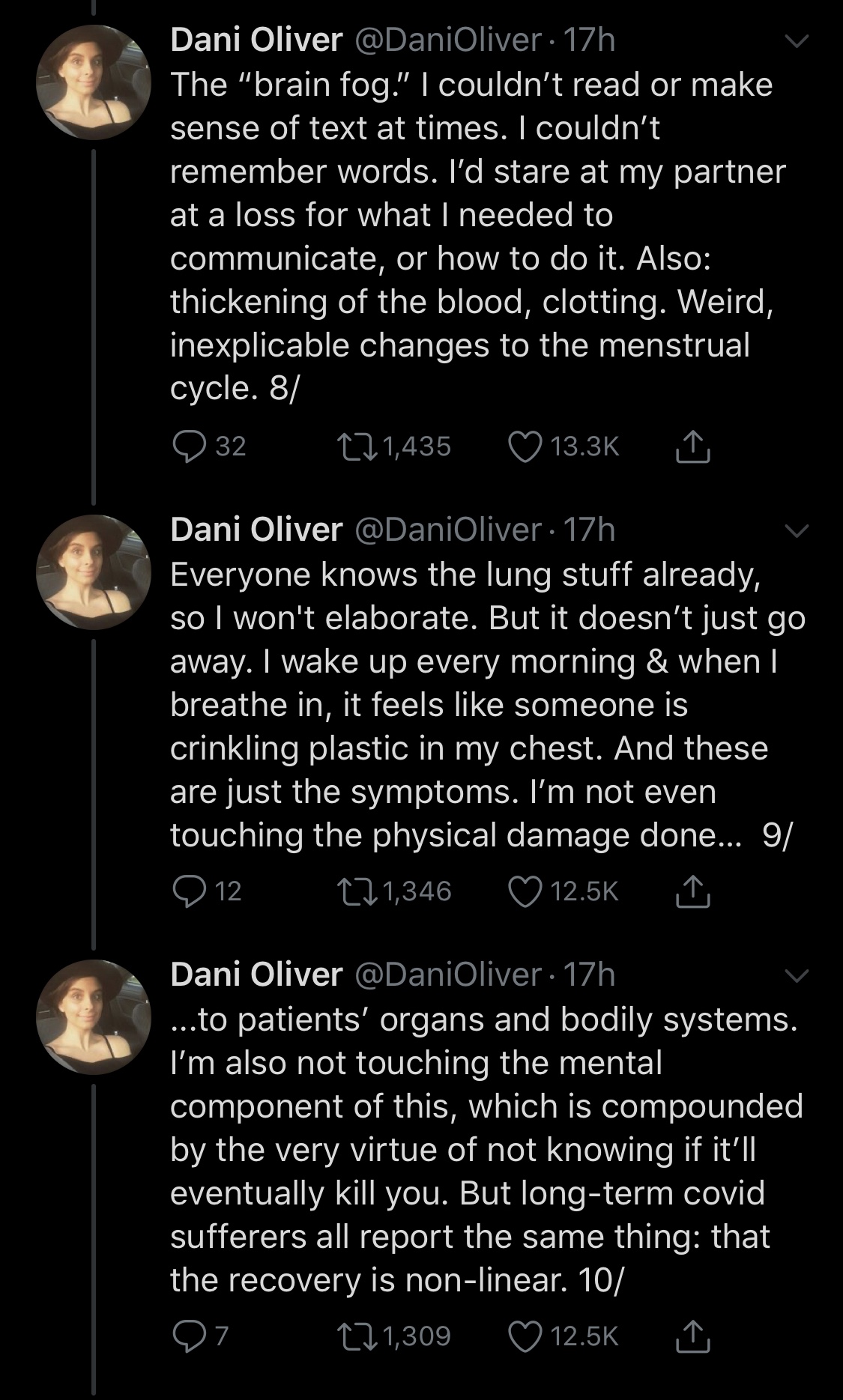Reply to the tweet ending in 8/
Screen dimensions: 843x1400
coord(190,446)
